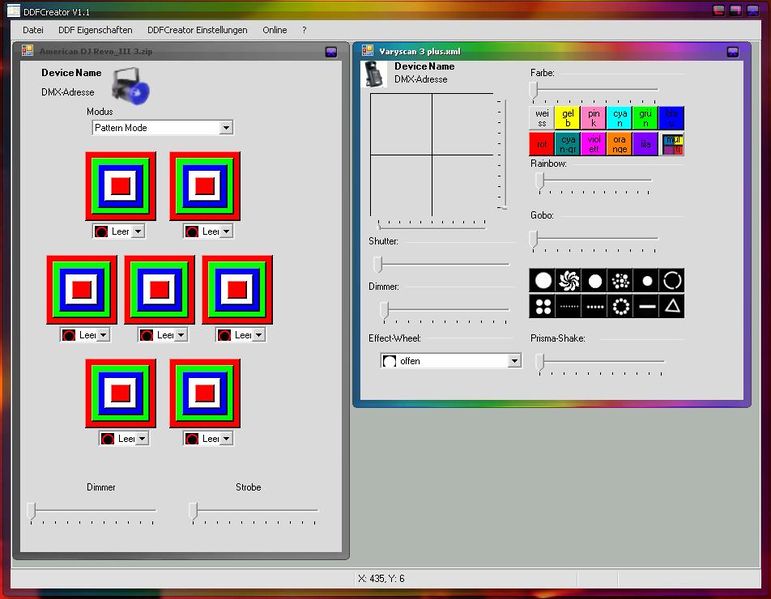
Task: Select the horizontal bar gobo
Action: tap(647, 306)
